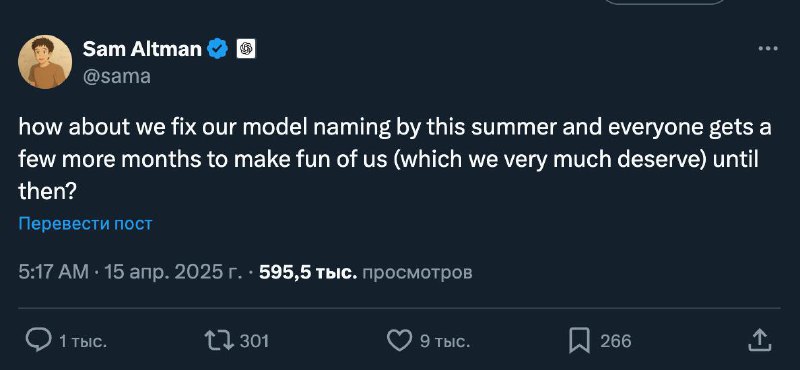The width and height of the screenshot is (800, 370).
Task: Open the 5:17 AM post timestamp
Action: (54, 273)
